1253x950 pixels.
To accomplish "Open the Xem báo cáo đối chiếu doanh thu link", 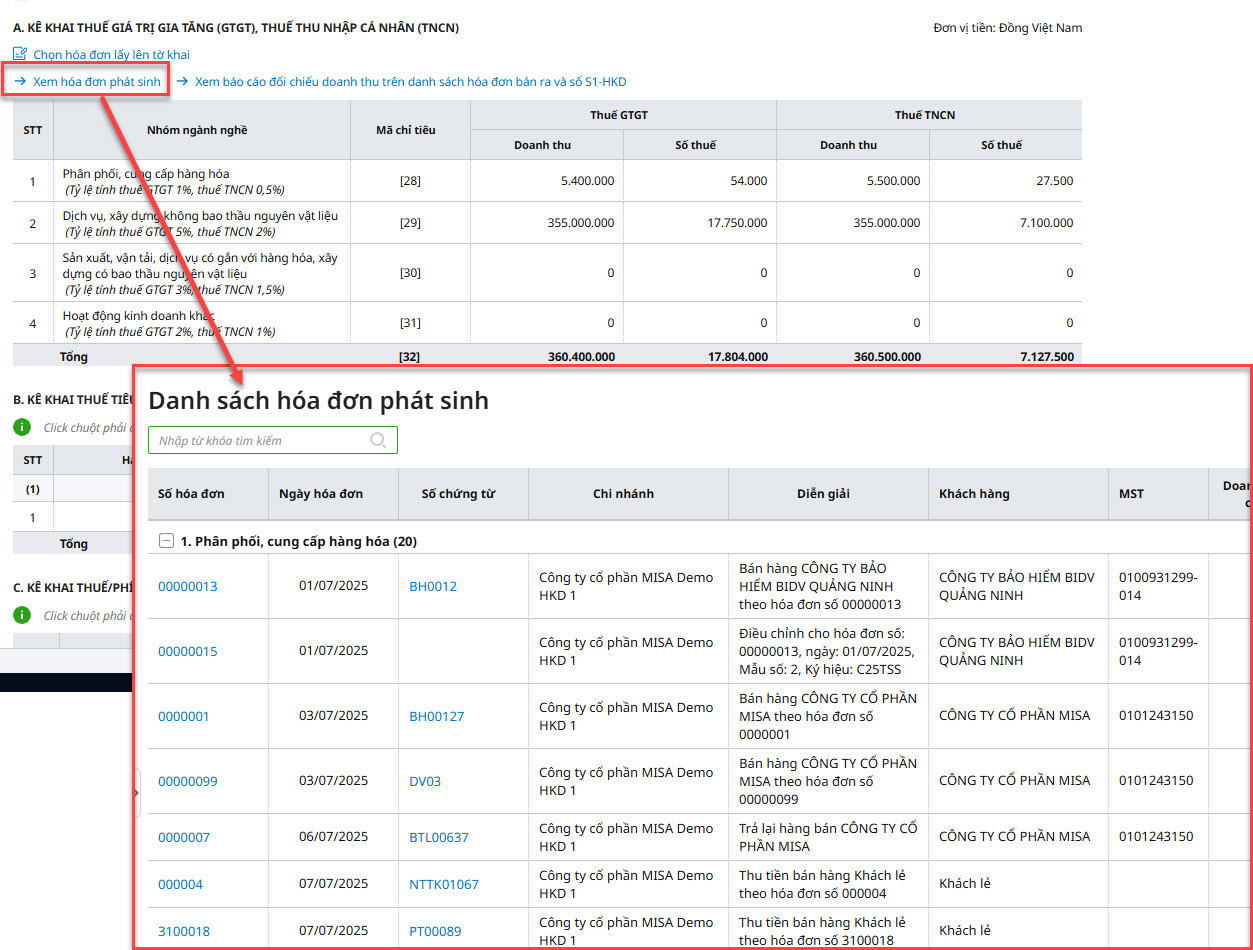I will [x=410, y=82].
